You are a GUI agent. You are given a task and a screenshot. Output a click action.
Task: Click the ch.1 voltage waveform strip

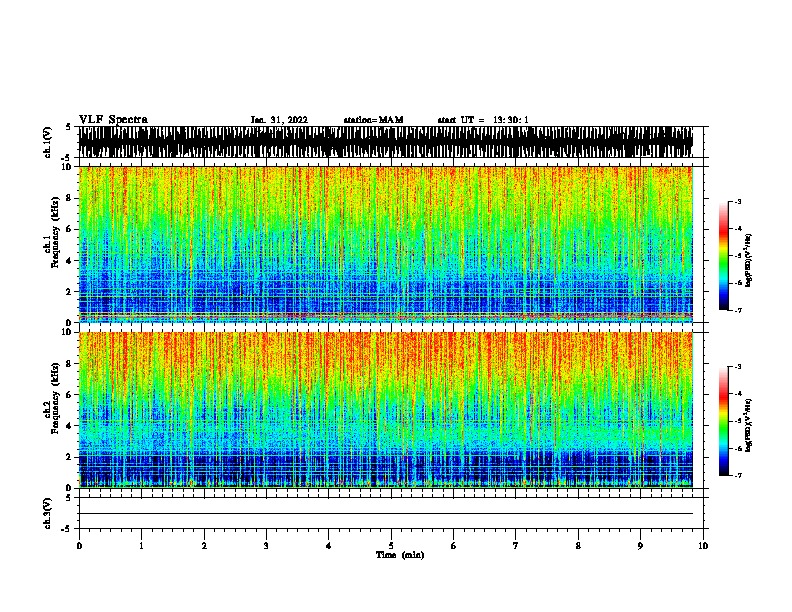(x=386, y=142)
